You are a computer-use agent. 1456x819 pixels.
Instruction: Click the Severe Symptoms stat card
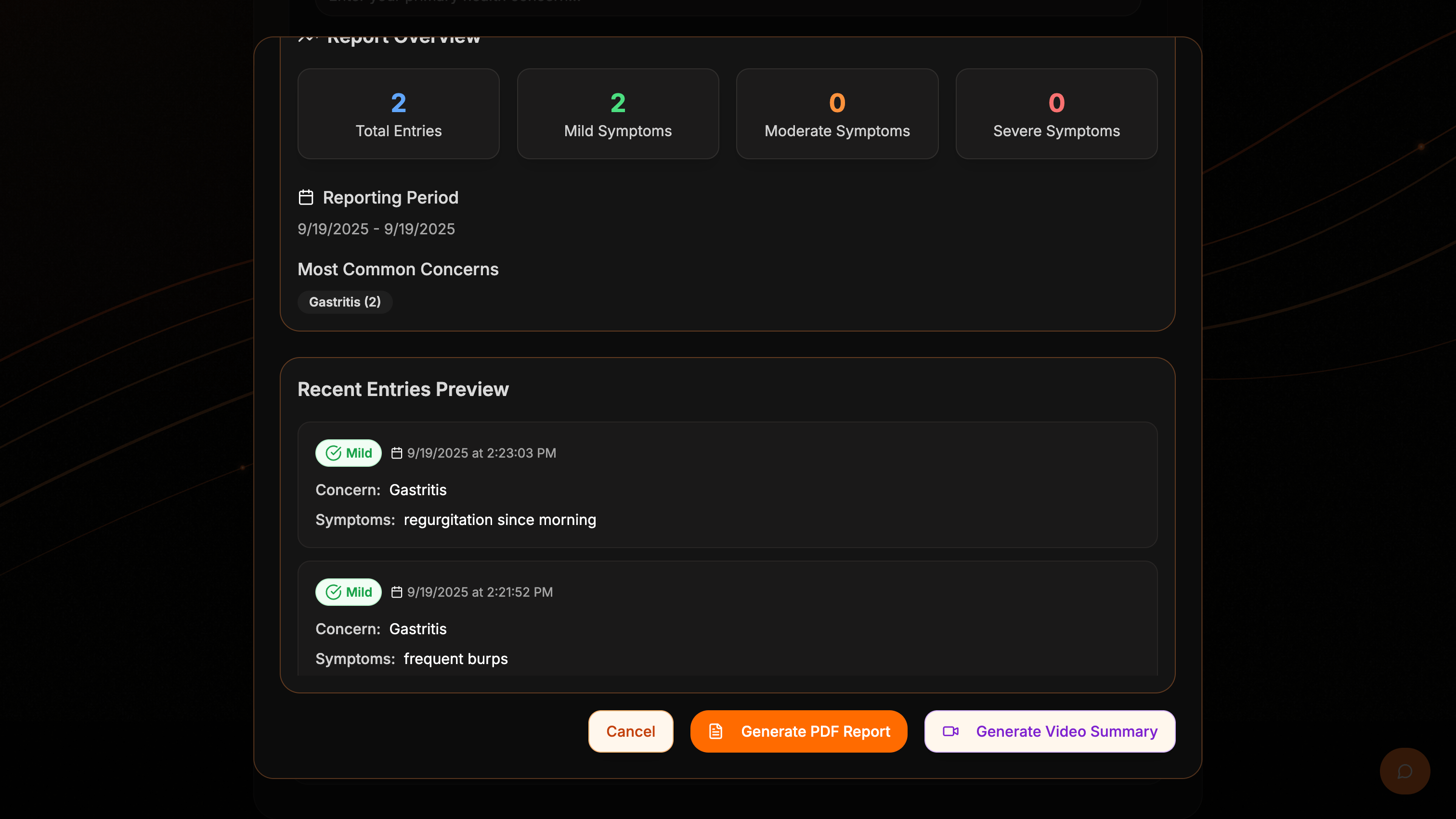coord(1056,114)
